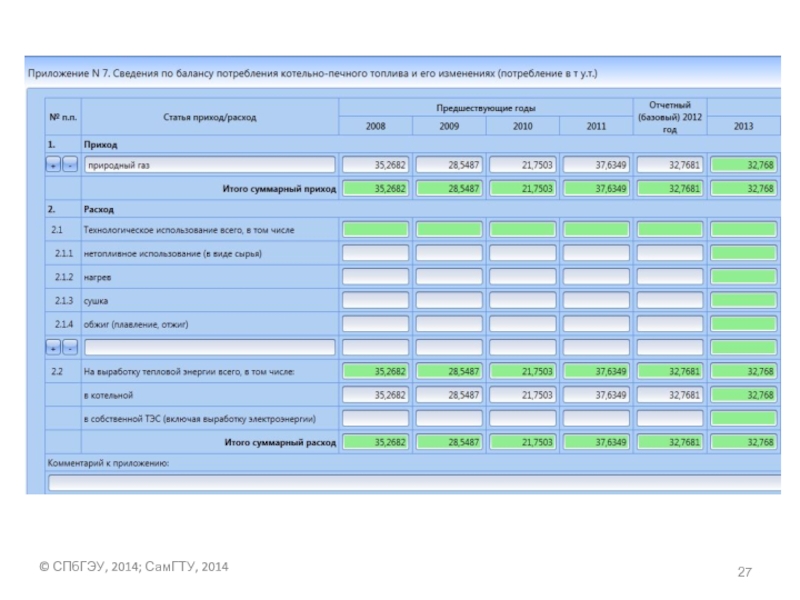
Task: Click the 2008 value for природный газ
Action: point(375,165)
